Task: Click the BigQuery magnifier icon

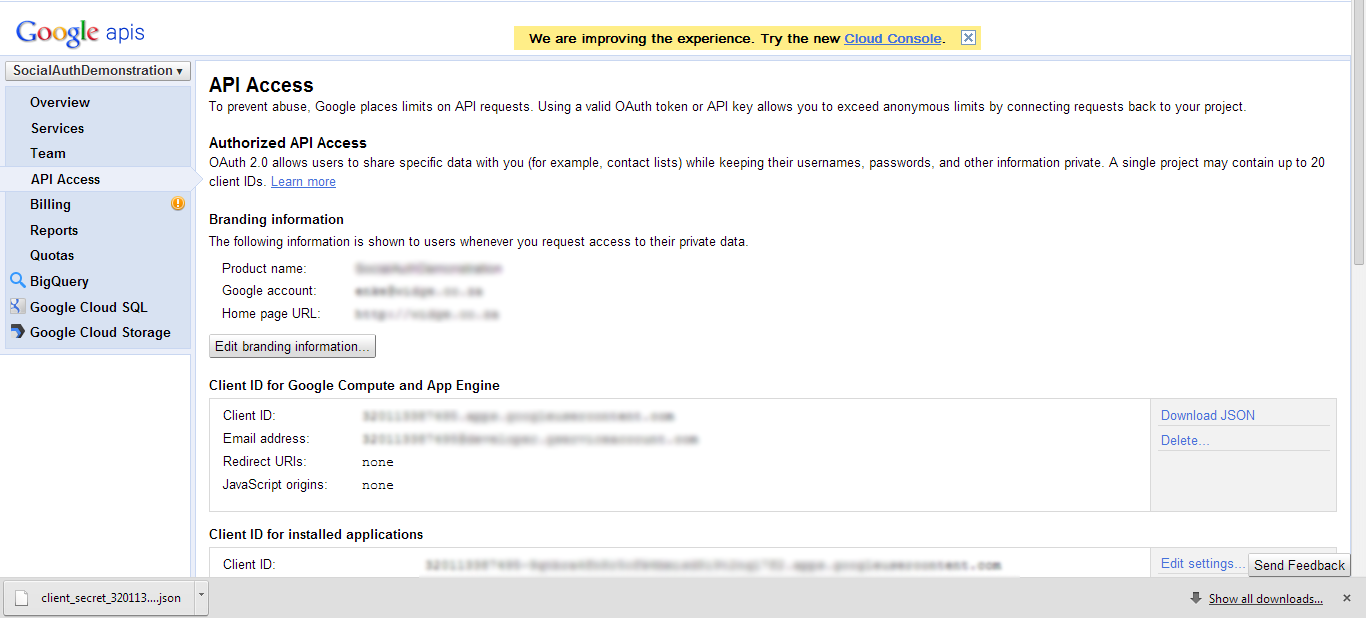Action: coord(17,281)
